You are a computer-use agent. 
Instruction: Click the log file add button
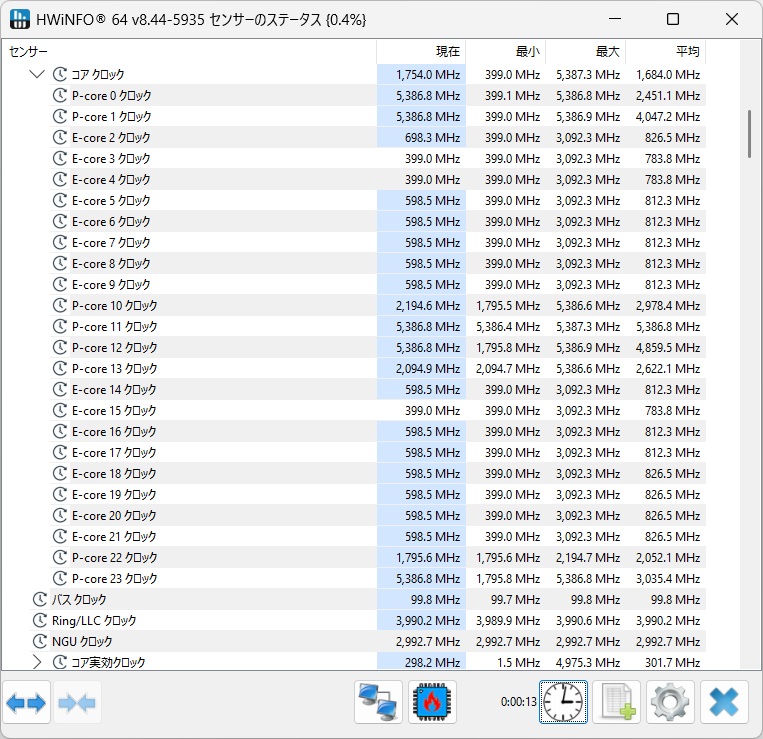[x=617, y=702]
